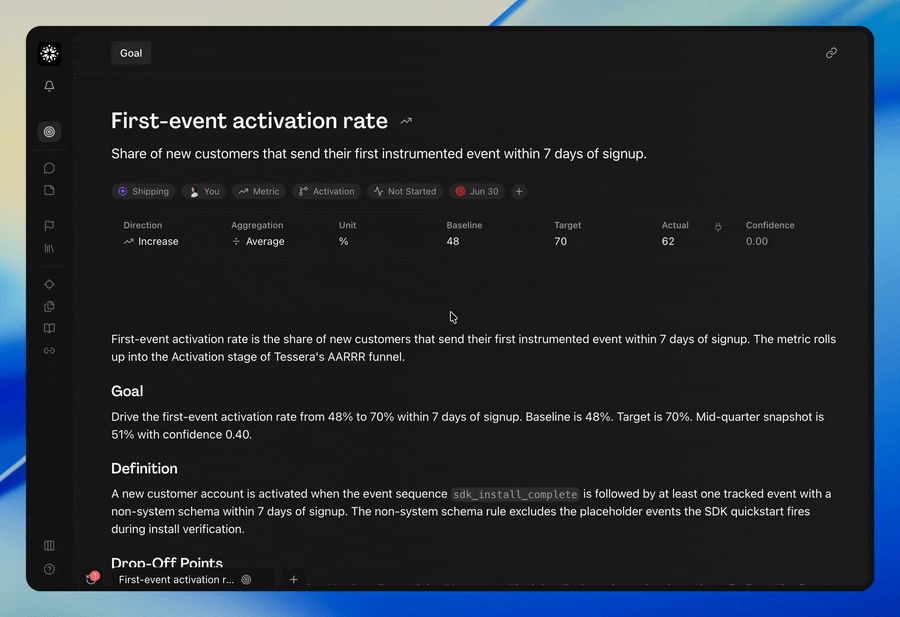Open notifications bell in sidebar
900x617 pixels.
pyautogui.click(x=49, y=86)
